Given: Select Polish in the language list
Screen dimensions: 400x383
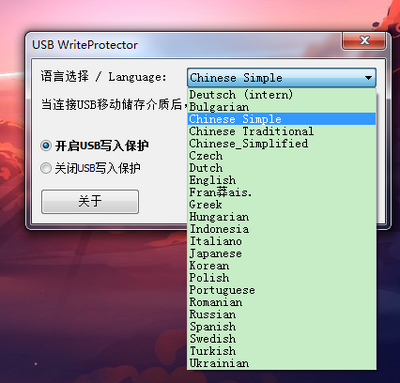Looking at the screenshot, I should 282,278.
